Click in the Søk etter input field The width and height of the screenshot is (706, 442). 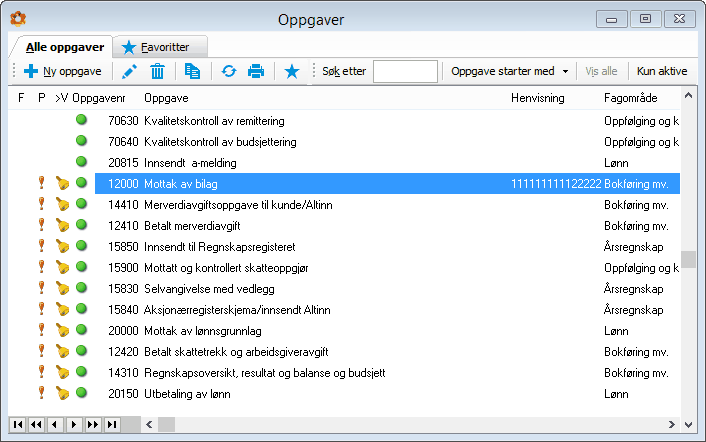tap(405, 71)
